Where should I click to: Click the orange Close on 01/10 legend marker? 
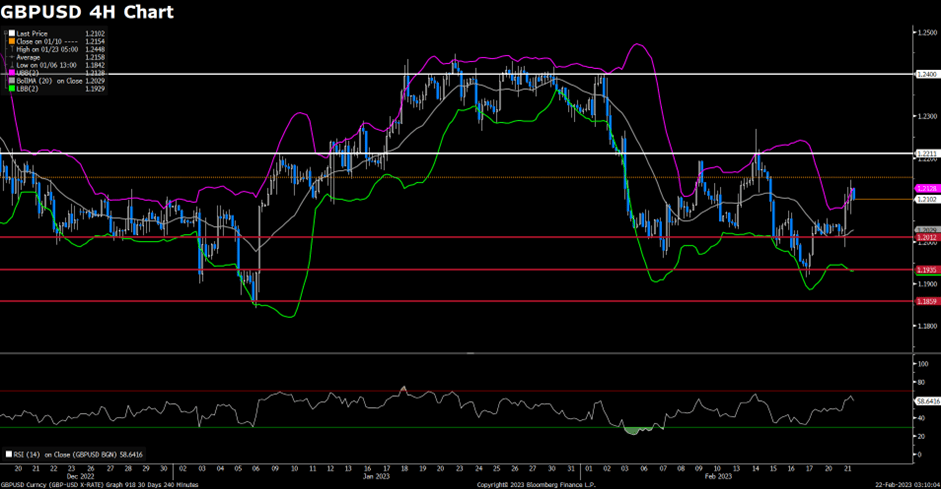coord(10,41)
